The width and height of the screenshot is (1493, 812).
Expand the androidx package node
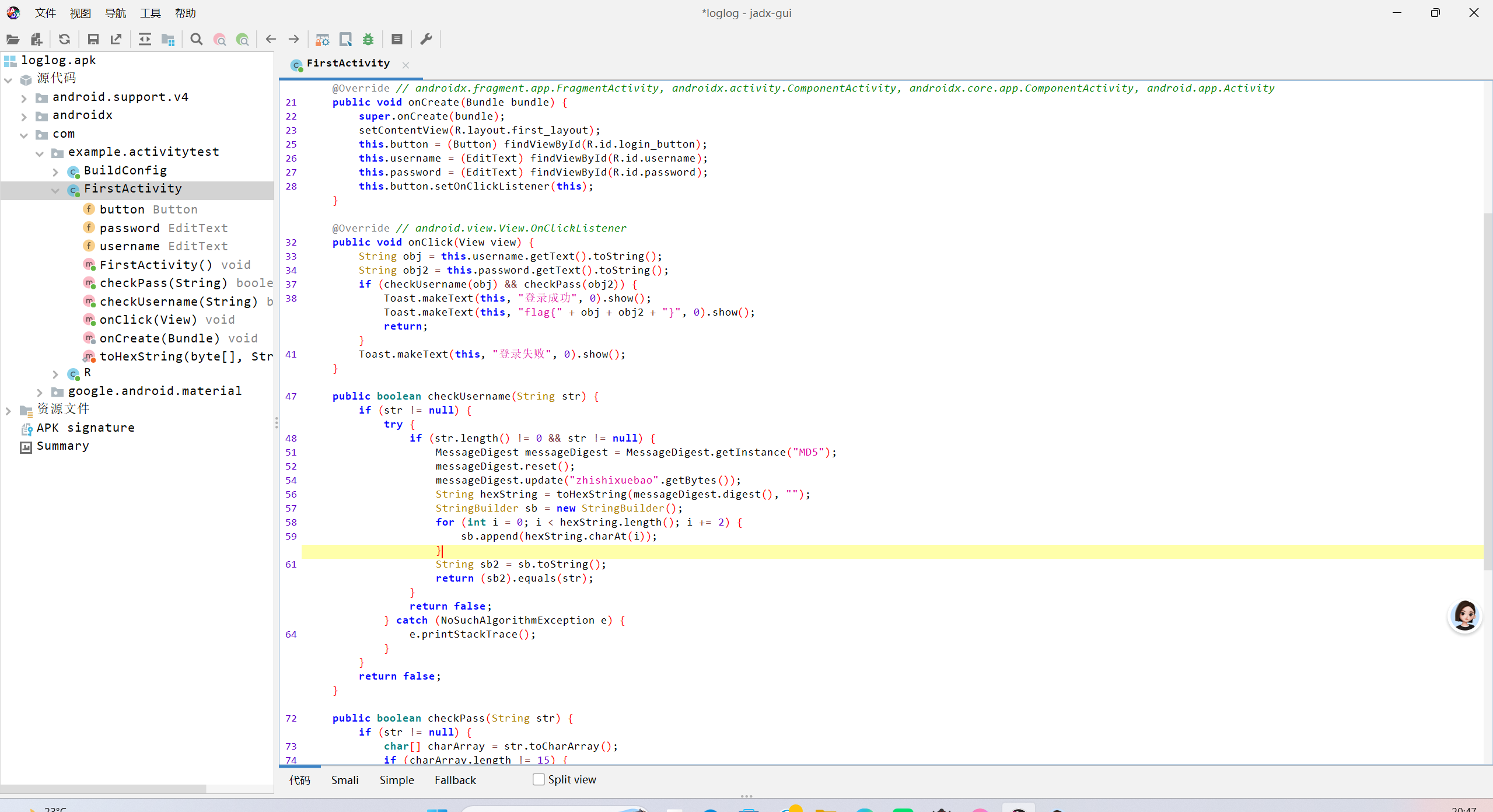point(24,116)
